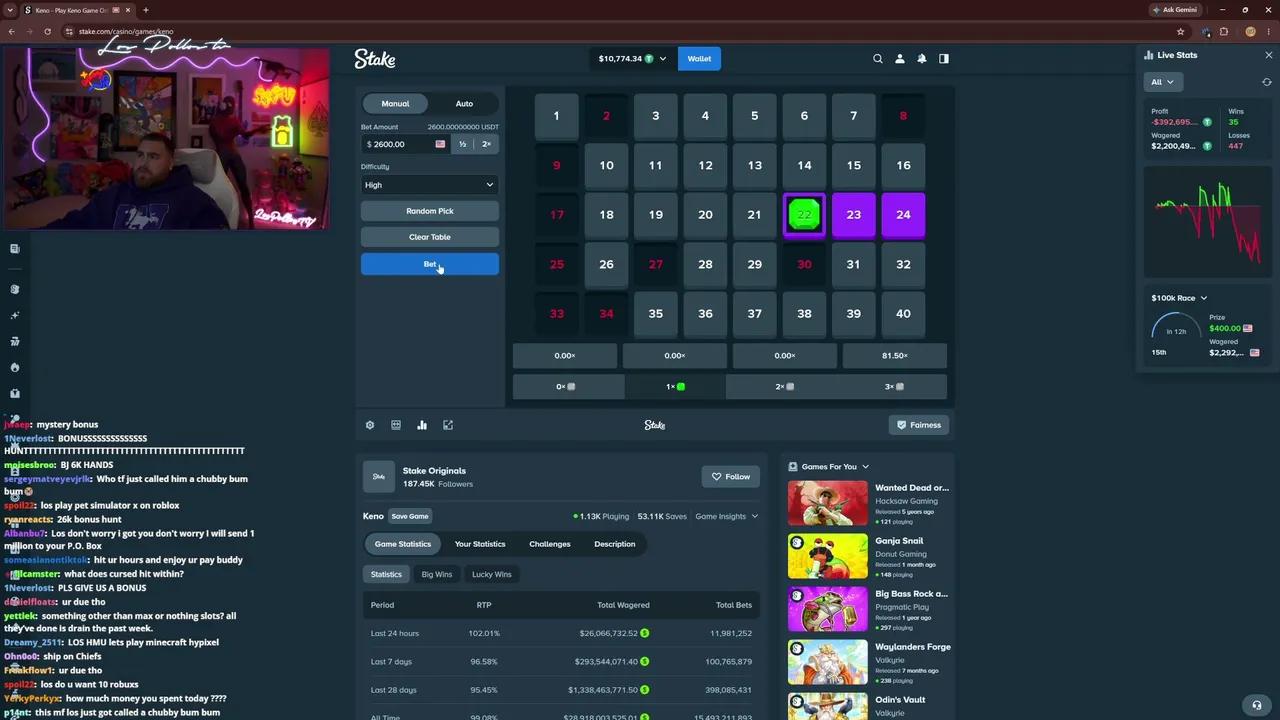Deselect Keno number 22
Screen dimensions: 1280x720
(x=804, y=215)
